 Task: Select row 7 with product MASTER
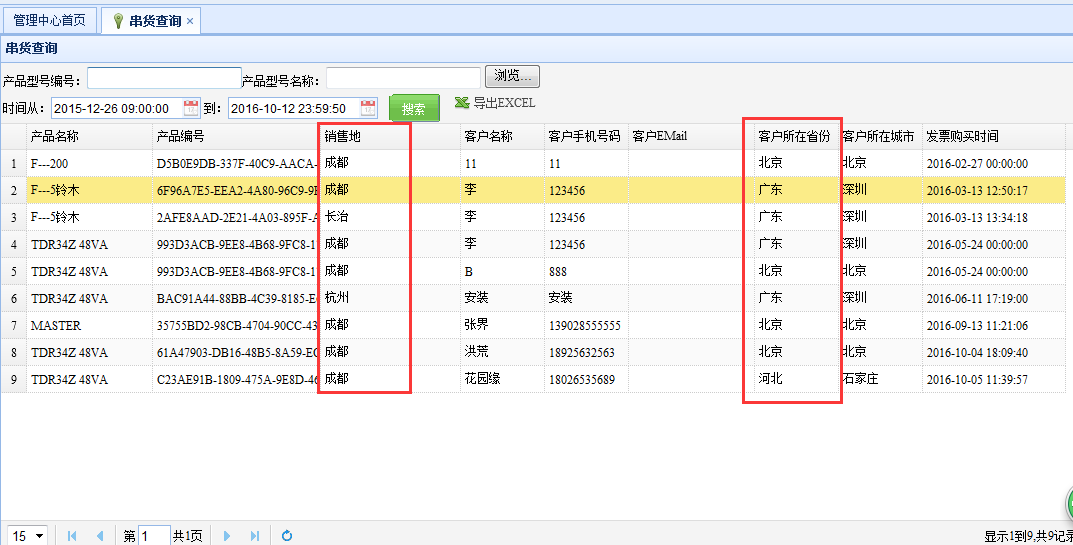click(55, 325)
